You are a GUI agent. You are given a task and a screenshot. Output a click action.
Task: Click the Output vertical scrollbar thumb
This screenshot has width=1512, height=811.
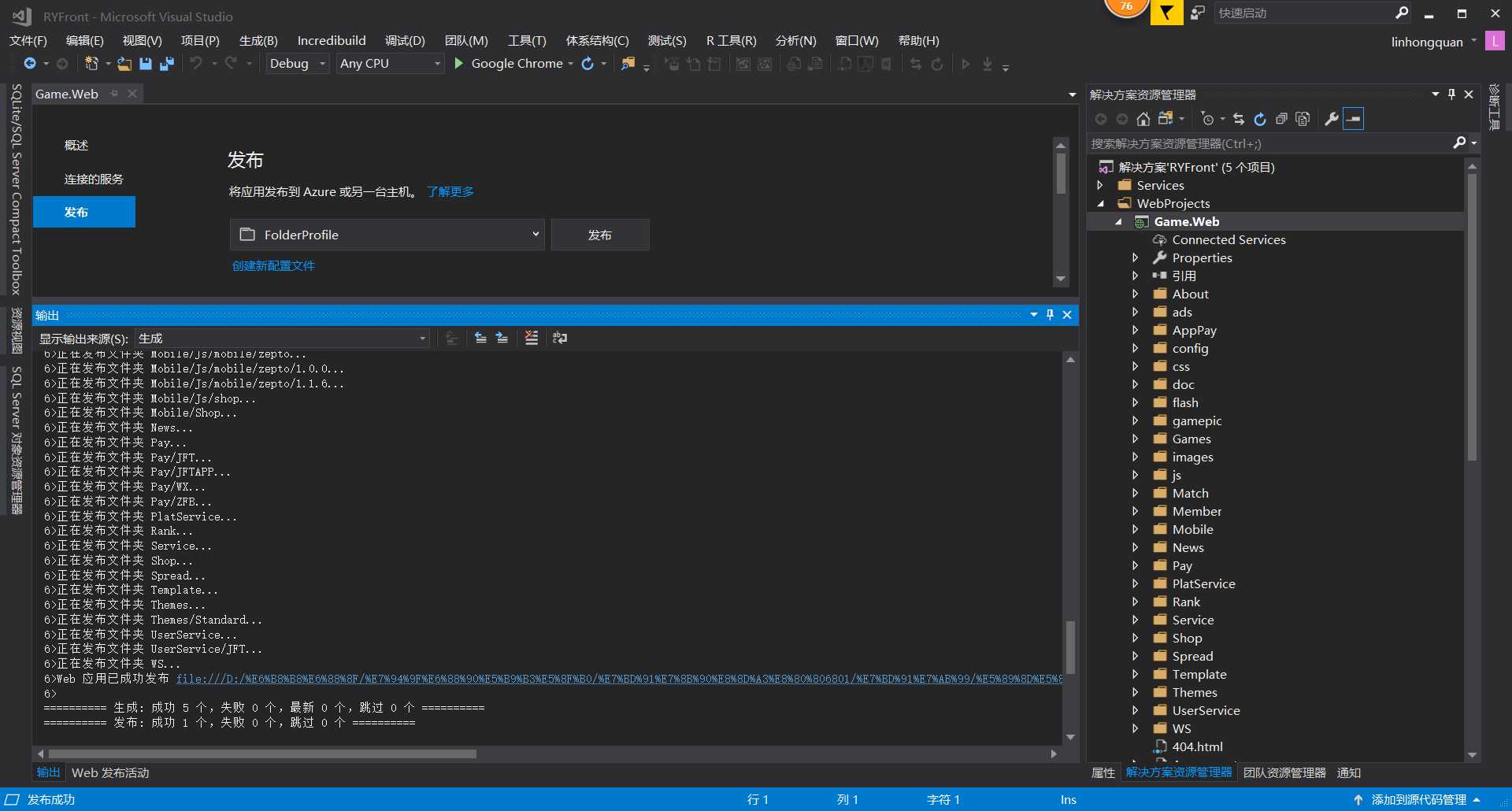tap(1070, 647)
